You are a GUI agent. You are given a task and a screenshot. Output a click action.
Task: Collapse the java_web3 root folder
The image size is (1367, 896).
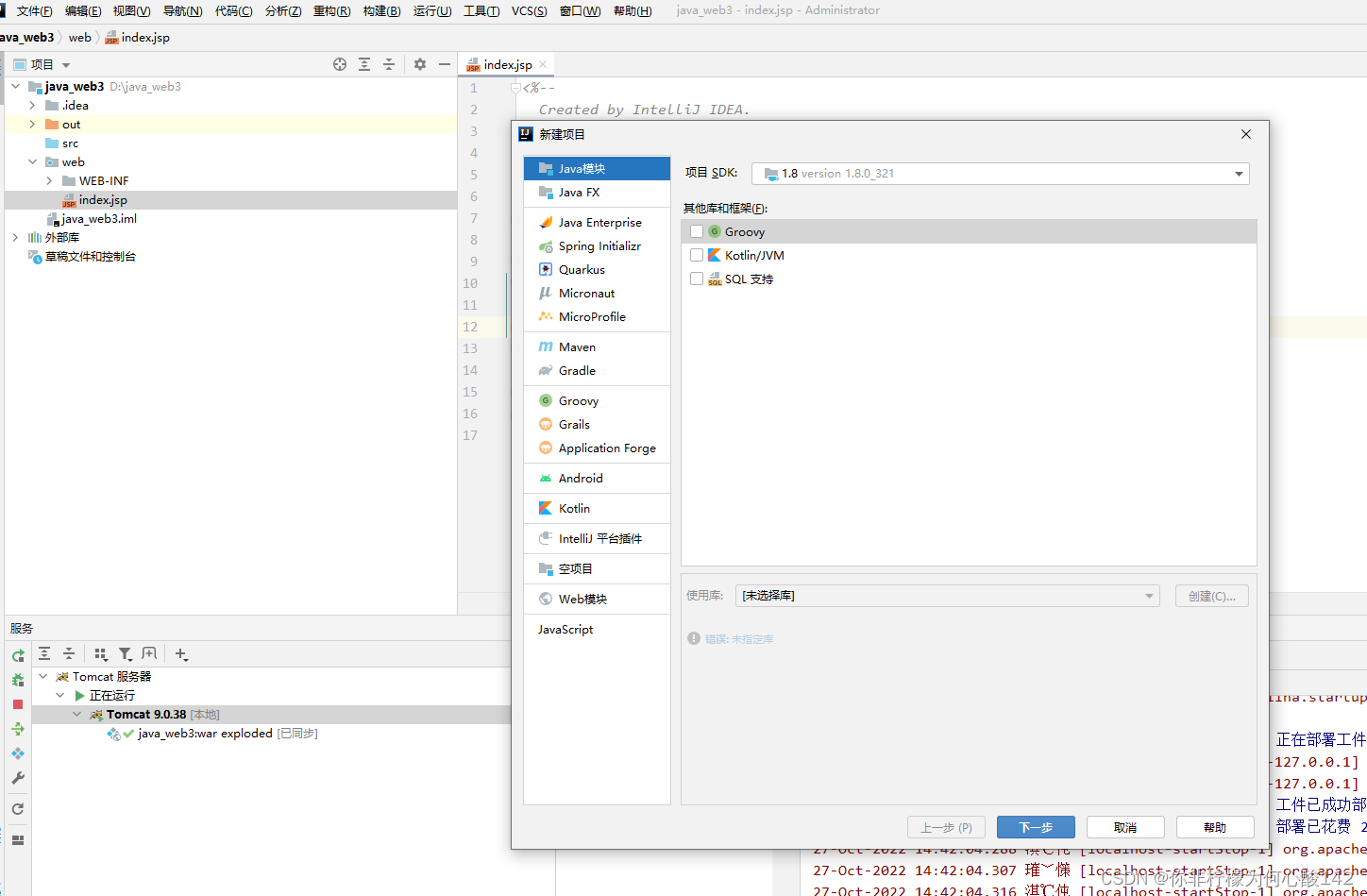(16, 86)
